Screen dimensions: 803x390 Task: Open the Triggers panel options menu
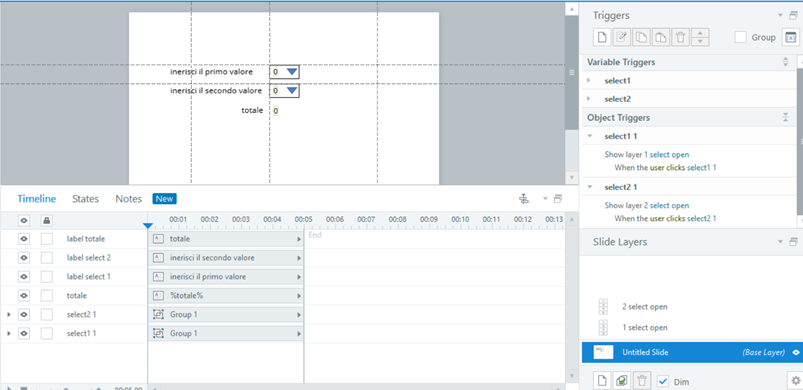click(x=780, y=15)
